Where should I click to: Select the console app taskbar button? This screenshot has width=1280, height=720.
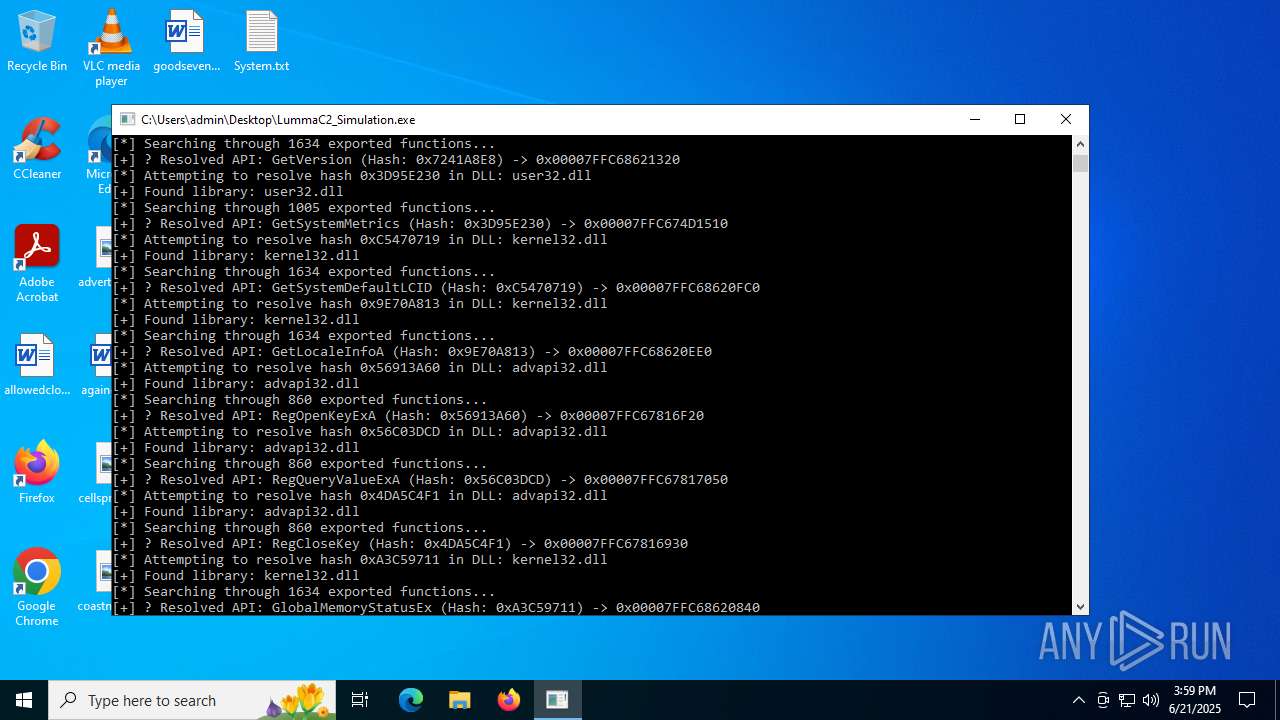tap(557, 700)
